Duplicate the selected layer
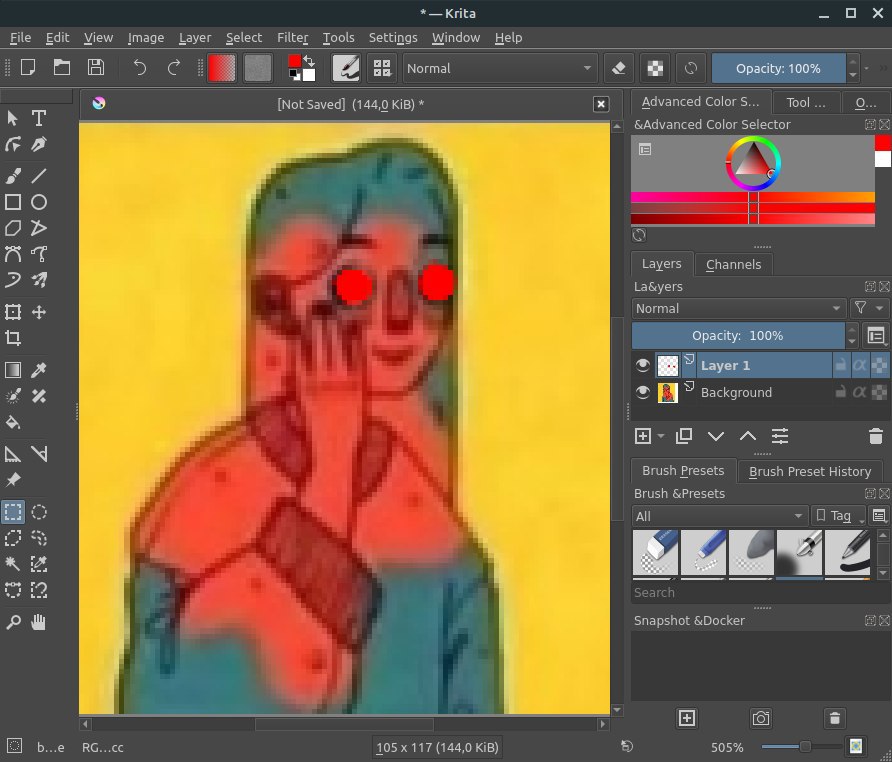 point(684,436)
